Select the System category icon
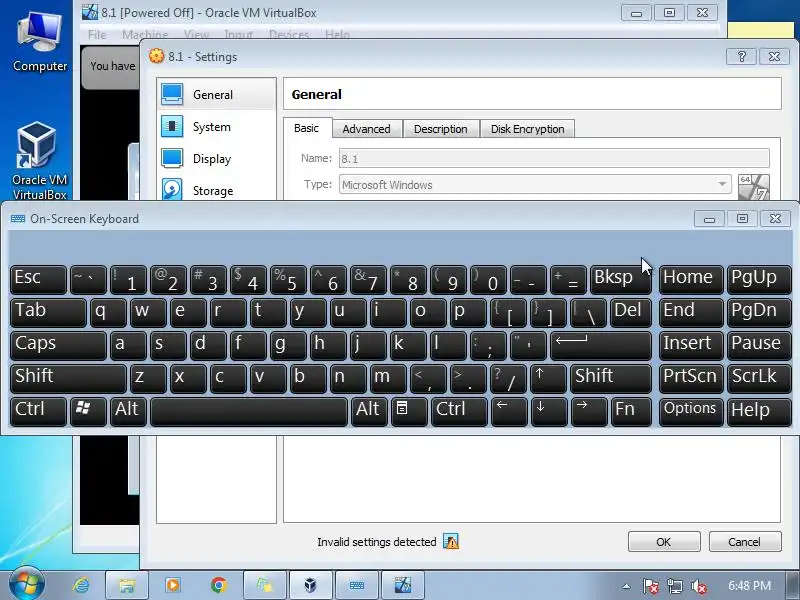 click(x=172, y=127)
